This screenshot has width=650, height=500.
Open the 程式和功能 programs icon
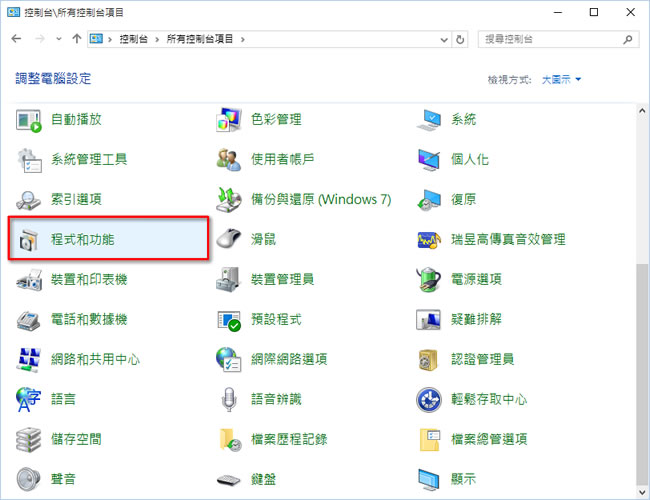pos(29,240)
